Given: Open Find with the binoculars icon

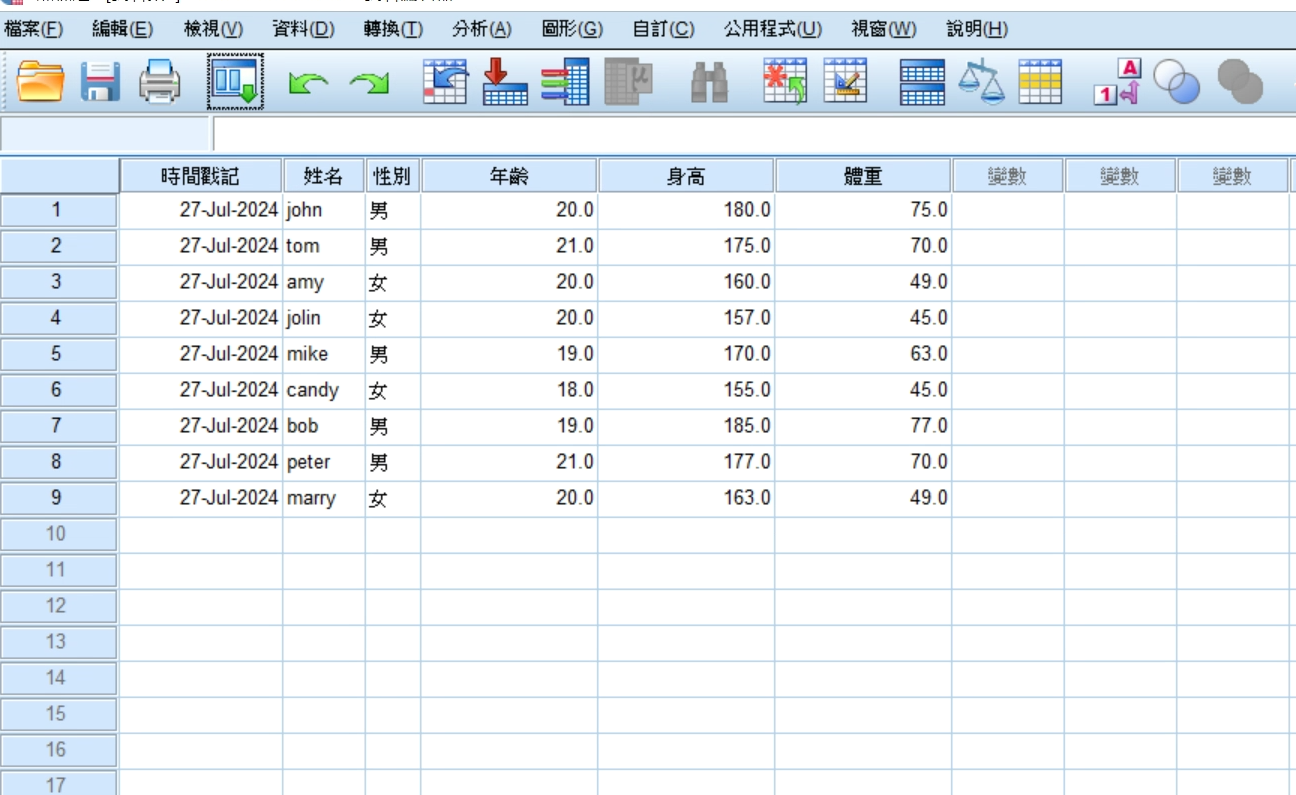Looking at the screenshot, I should (x=709, y=82).
